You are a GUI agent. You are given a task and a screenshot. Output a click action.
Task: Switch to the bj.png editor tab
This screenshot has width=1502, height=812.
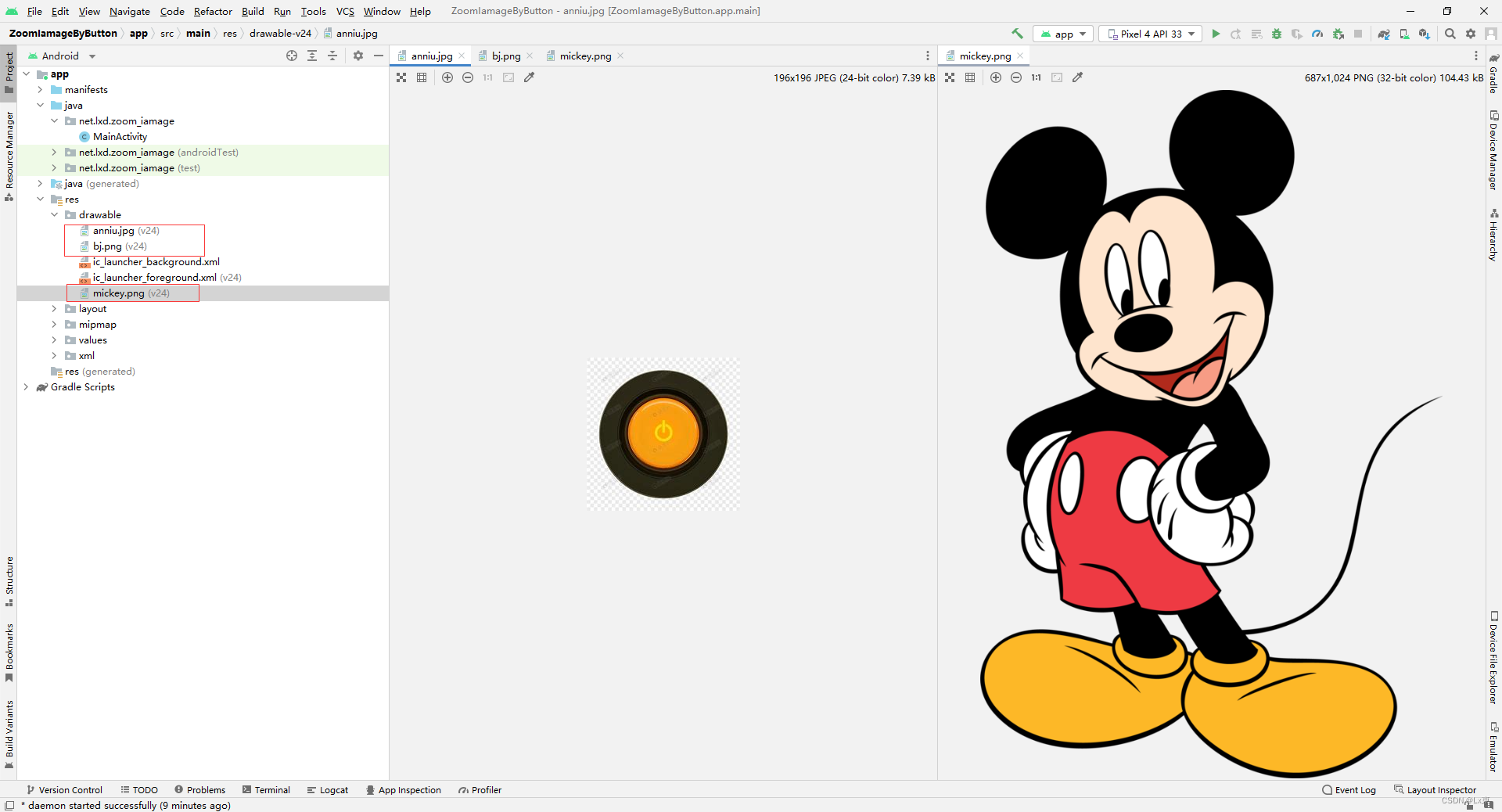tap(505, 56)
